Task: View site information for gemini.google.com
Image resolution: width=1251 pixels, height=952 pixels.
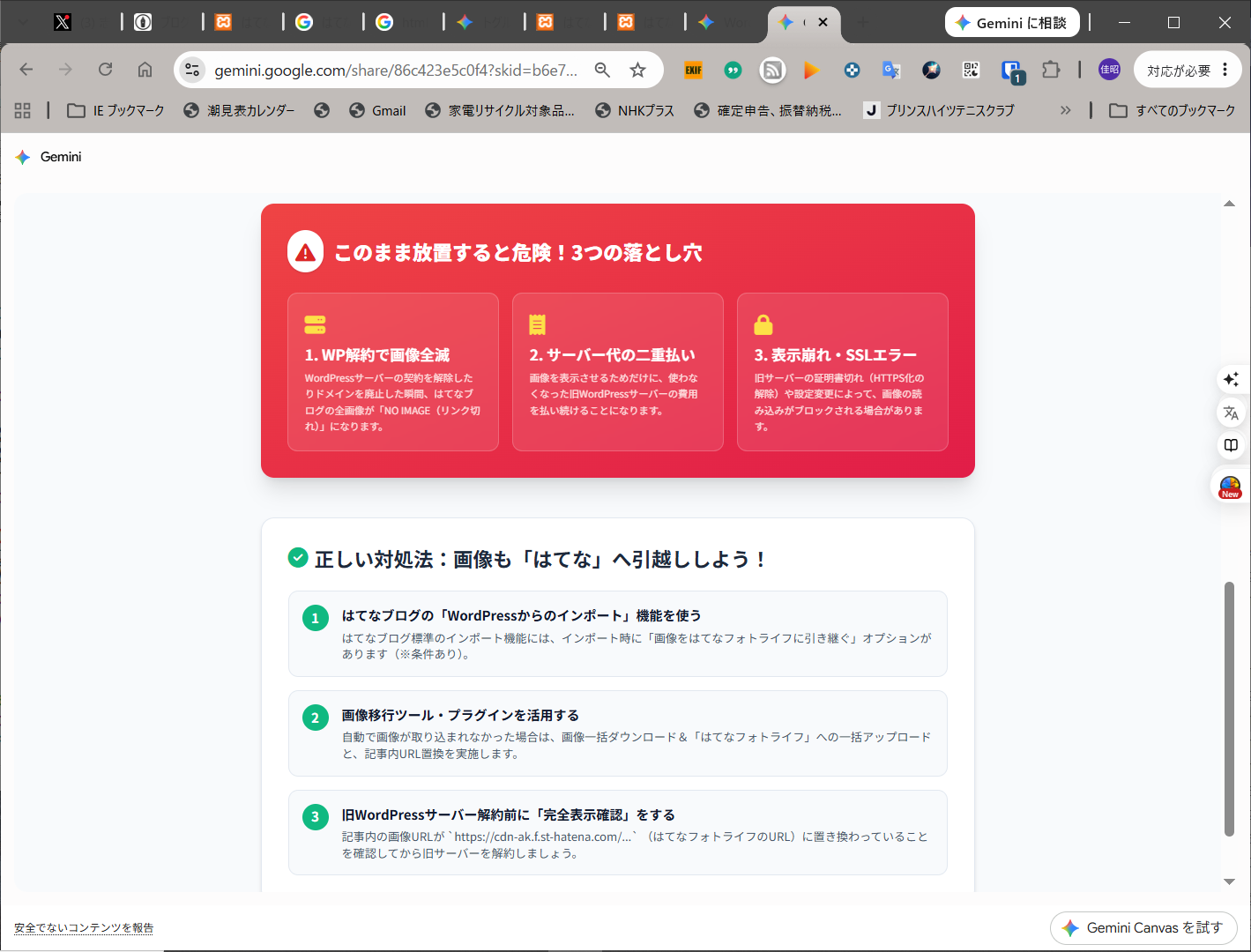Action: coord(192,70)
